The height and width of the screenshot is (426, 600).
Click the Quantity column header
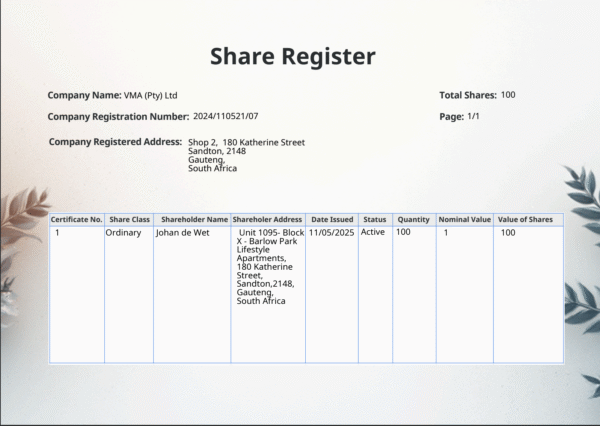[413, 220]
